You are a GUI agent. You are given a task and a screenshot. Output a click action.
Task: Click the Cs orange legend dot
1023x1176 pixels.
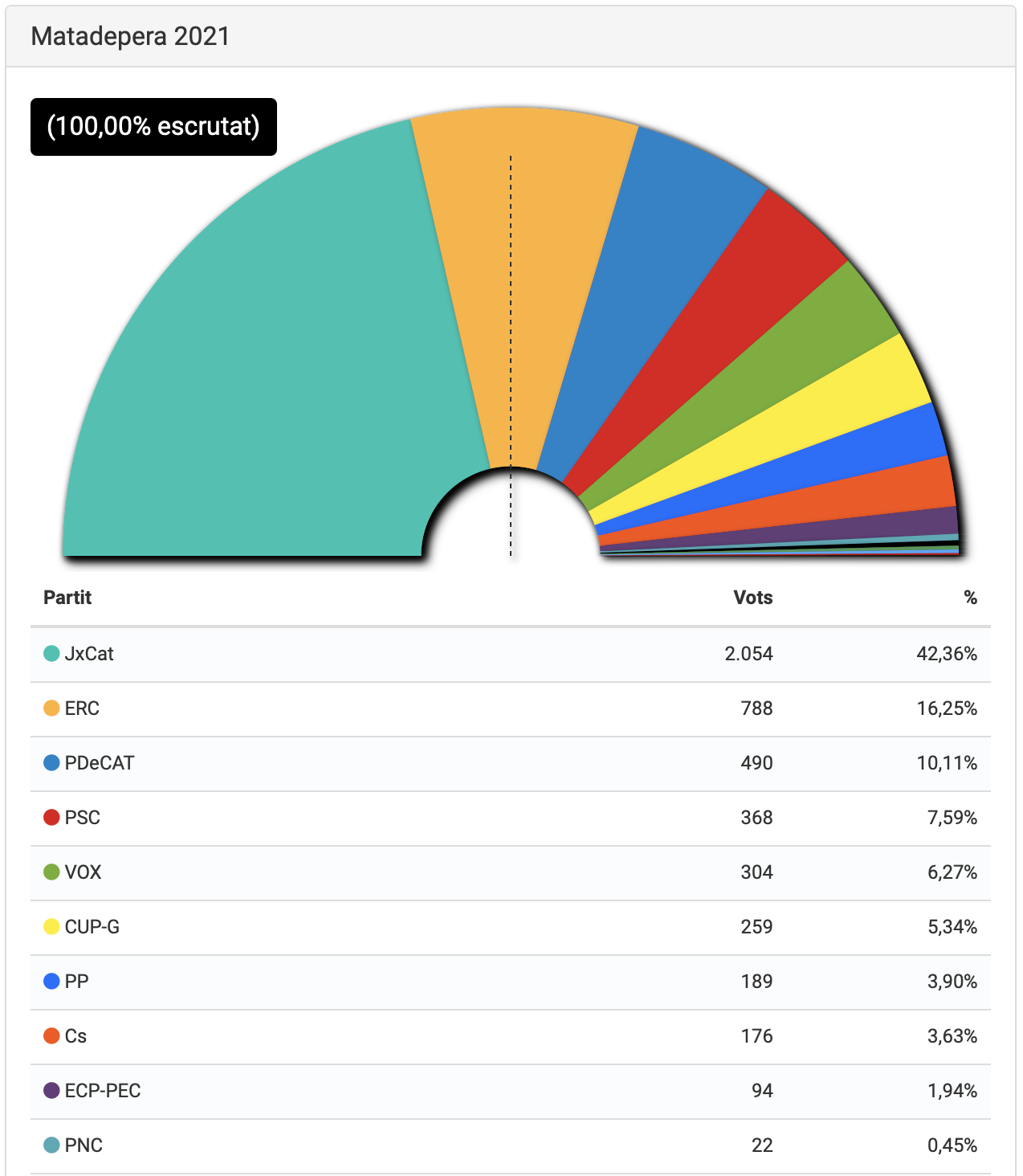tap(51, 1036)
